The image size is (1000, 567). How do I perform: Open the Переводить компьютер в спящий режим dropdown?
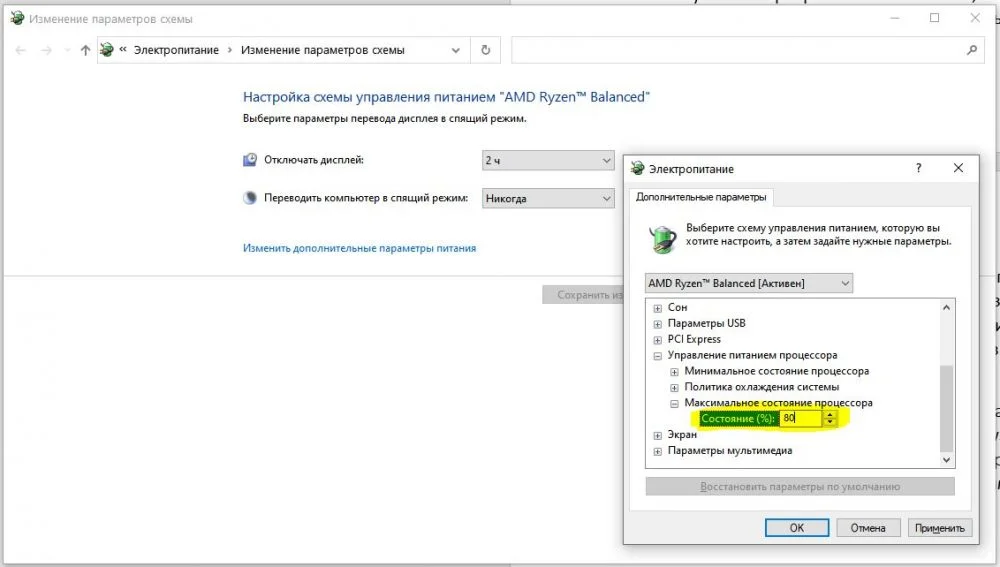(x=548, y=198)
